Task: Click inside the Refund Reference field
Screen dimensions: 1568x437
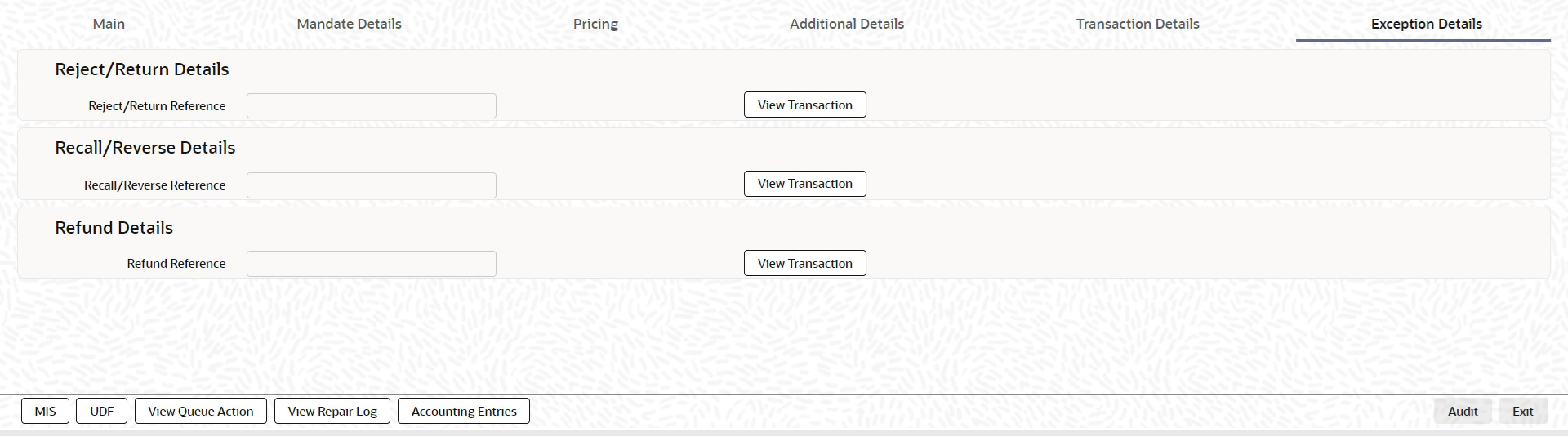Action: [x=371, y=263]
